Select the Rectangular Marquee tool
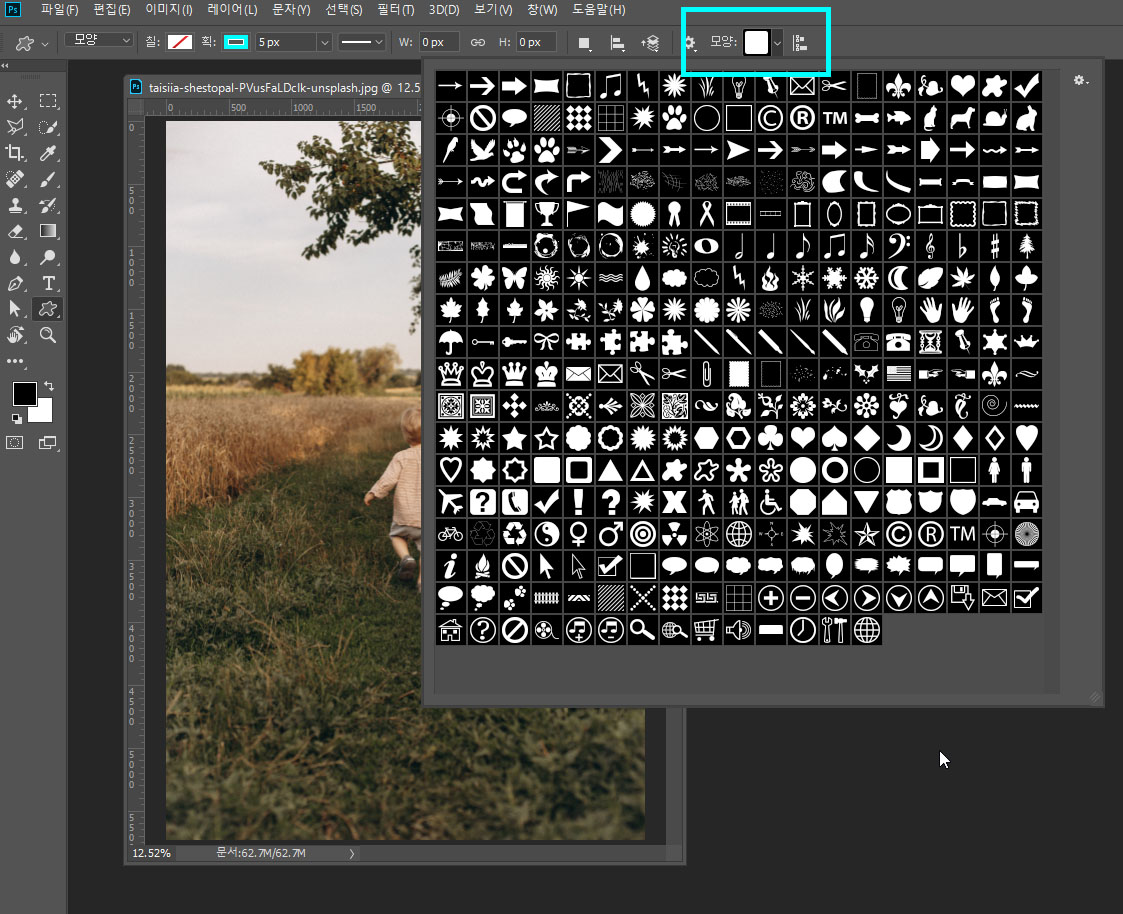1123x914 pixels. coord(48,101)
